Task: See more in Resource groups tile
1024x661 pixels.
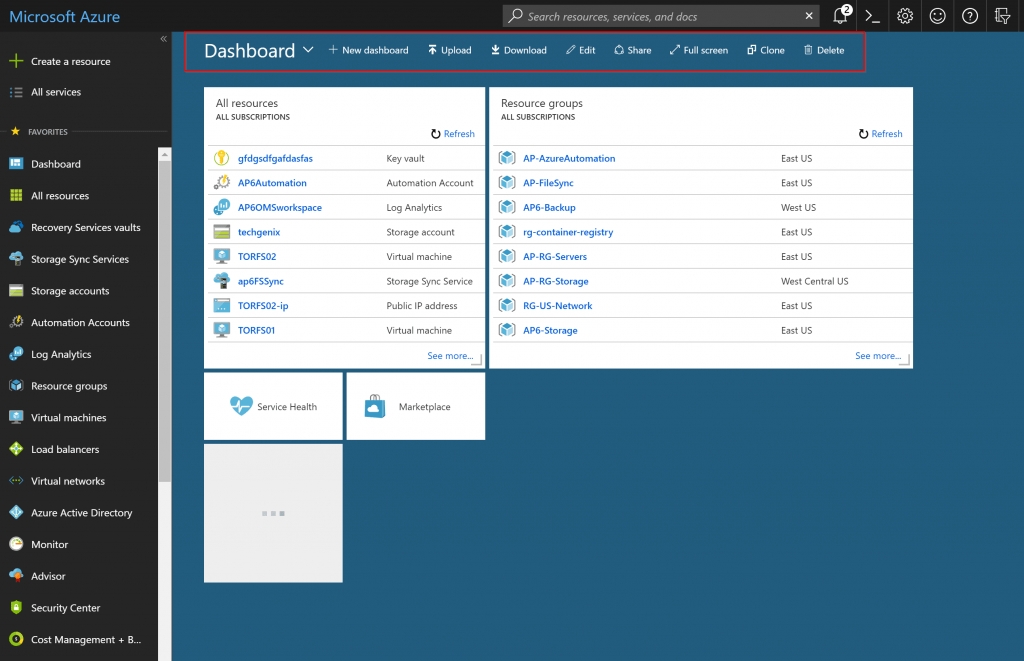Action: point(878,355)
